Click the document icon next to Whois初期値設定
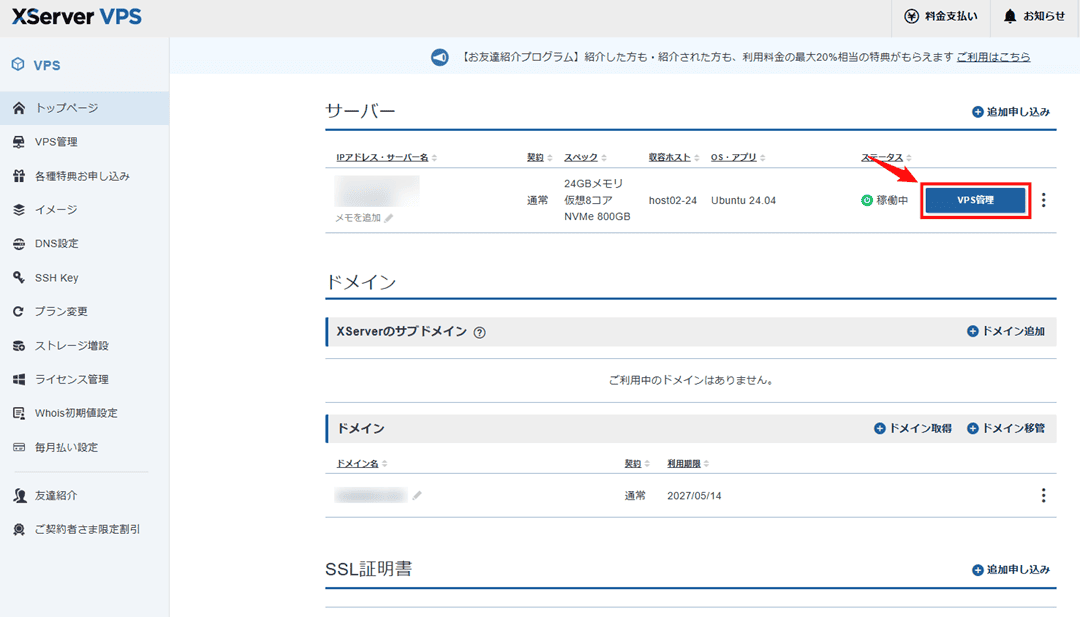This screenshot has width=1080, height=617. click(x=19, y=413)
